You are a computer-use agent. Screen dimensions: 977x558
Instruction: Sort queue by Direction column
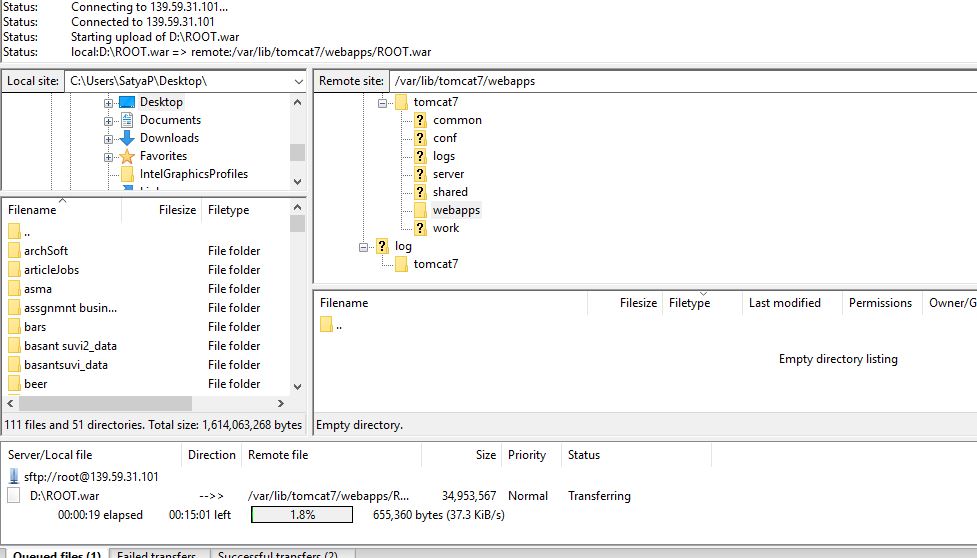click(212, 455)
